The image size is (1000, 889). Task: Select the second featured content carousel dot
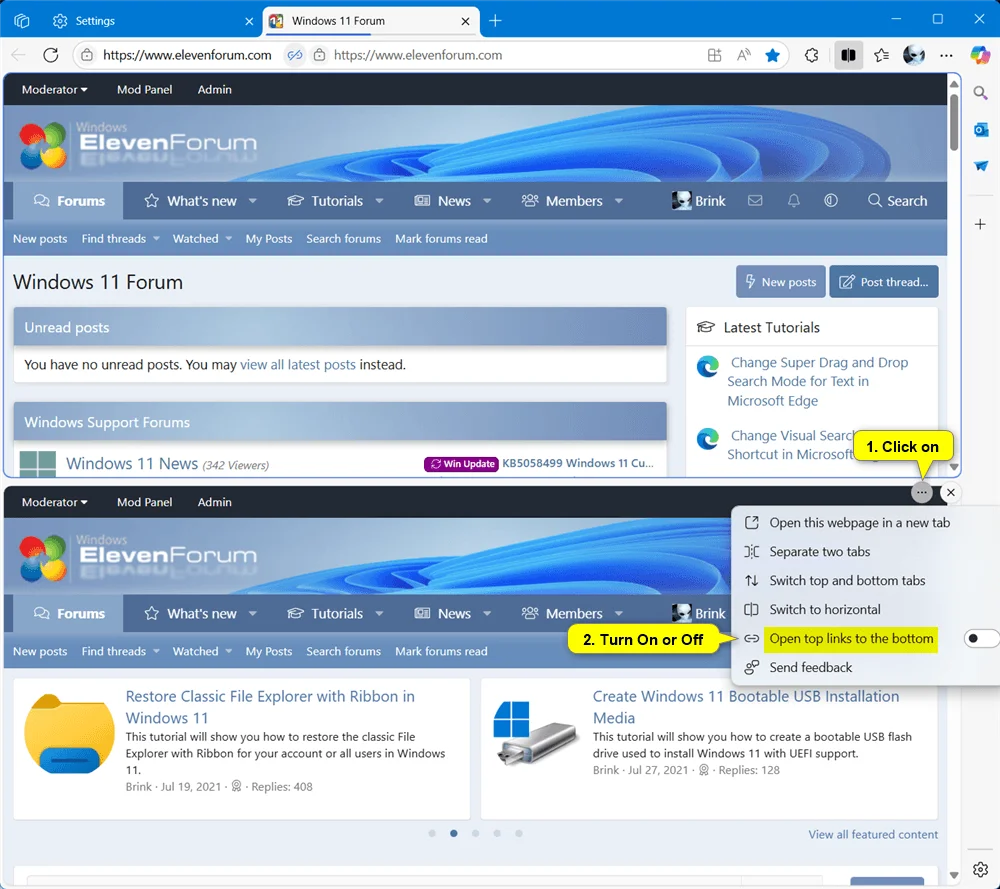coord(453,834)
